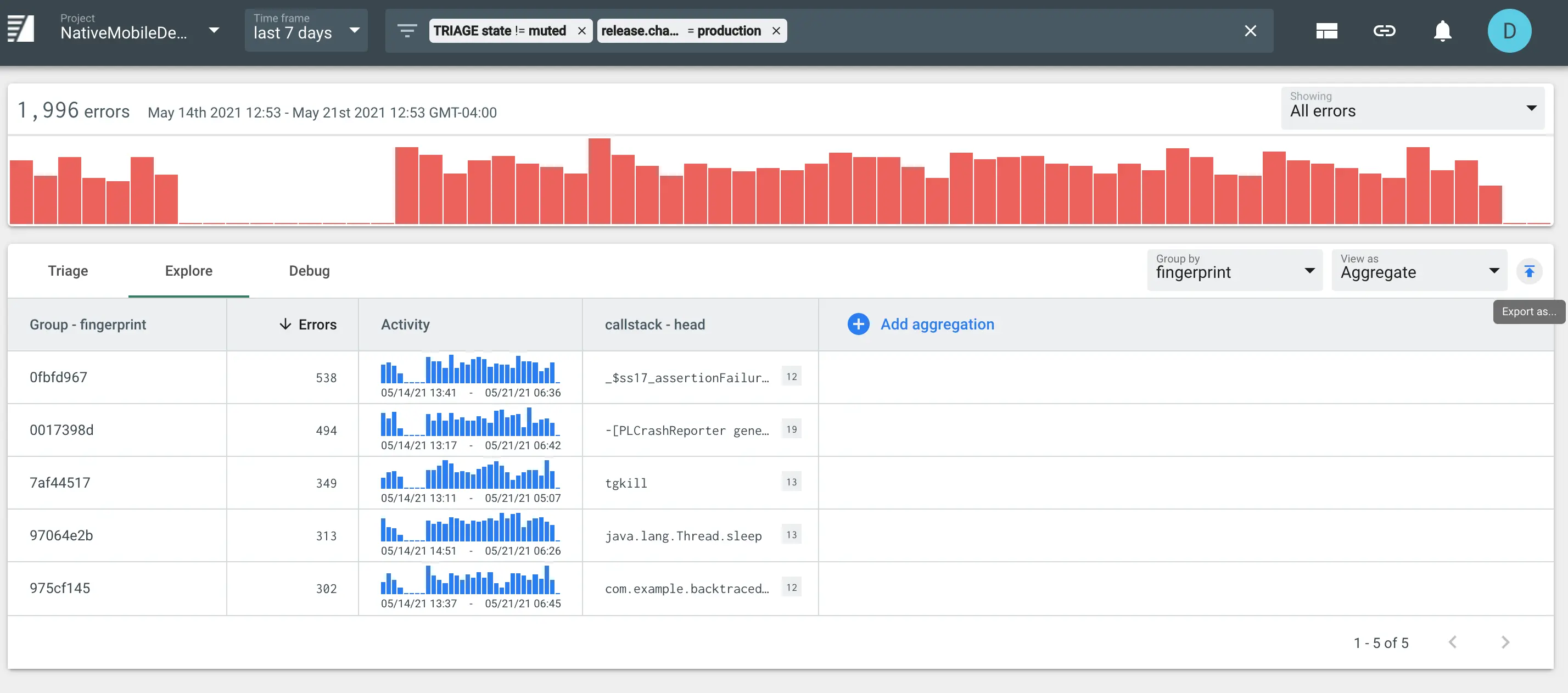Click the filter funnel icon
The width and height of the screenshot is (1568, 693).
(407, 30)
